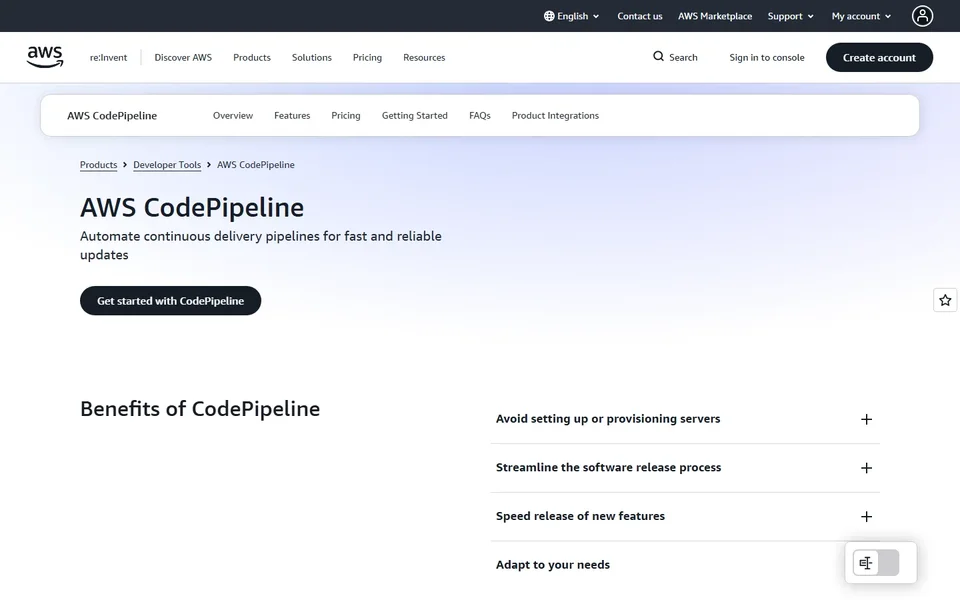Viewport: 960px width, 600px height.
Task: Open the My account dropdown
Action: pos(861,16)
